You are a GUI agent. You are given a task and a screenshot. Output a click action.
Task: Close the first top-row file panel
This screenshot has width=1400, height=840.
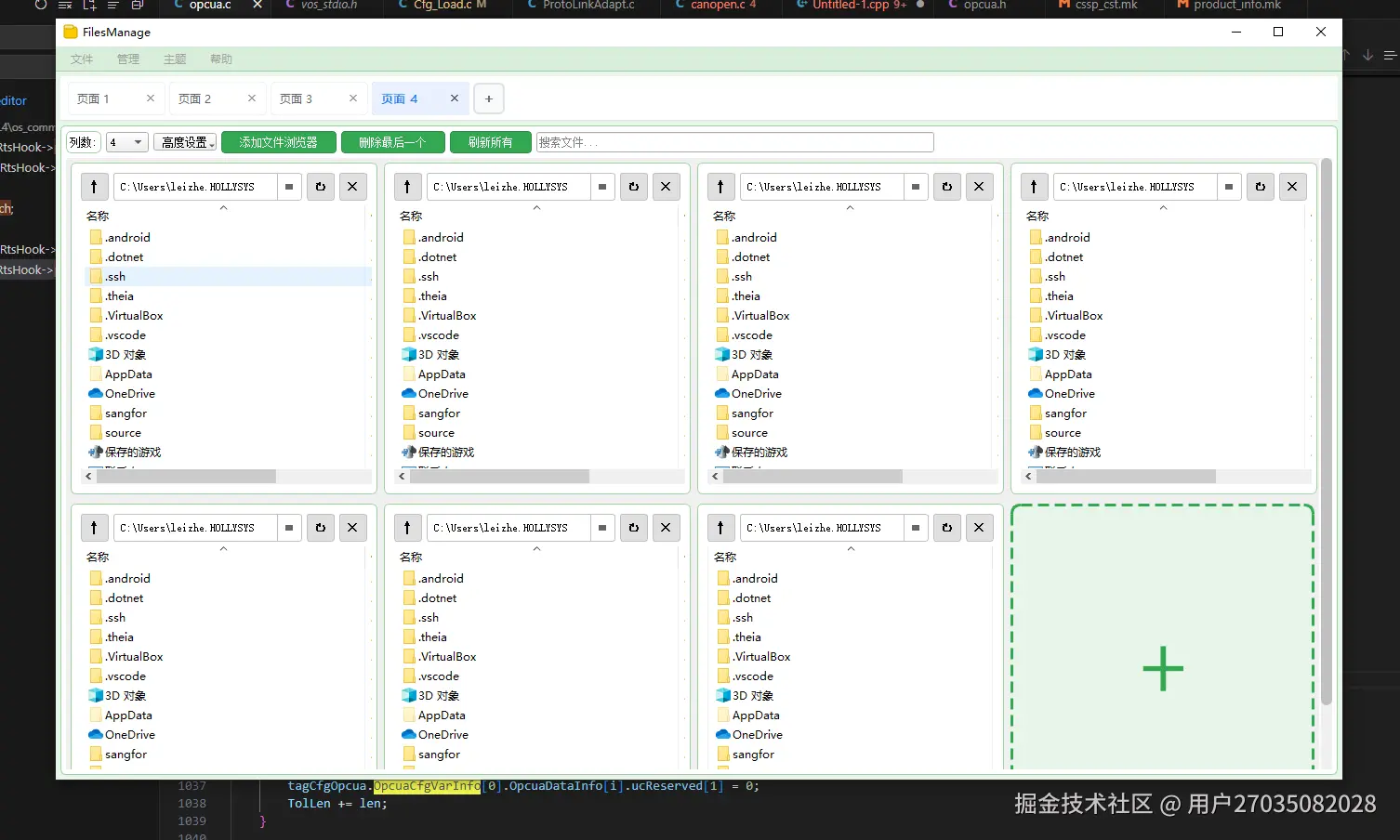pos(352,187)
